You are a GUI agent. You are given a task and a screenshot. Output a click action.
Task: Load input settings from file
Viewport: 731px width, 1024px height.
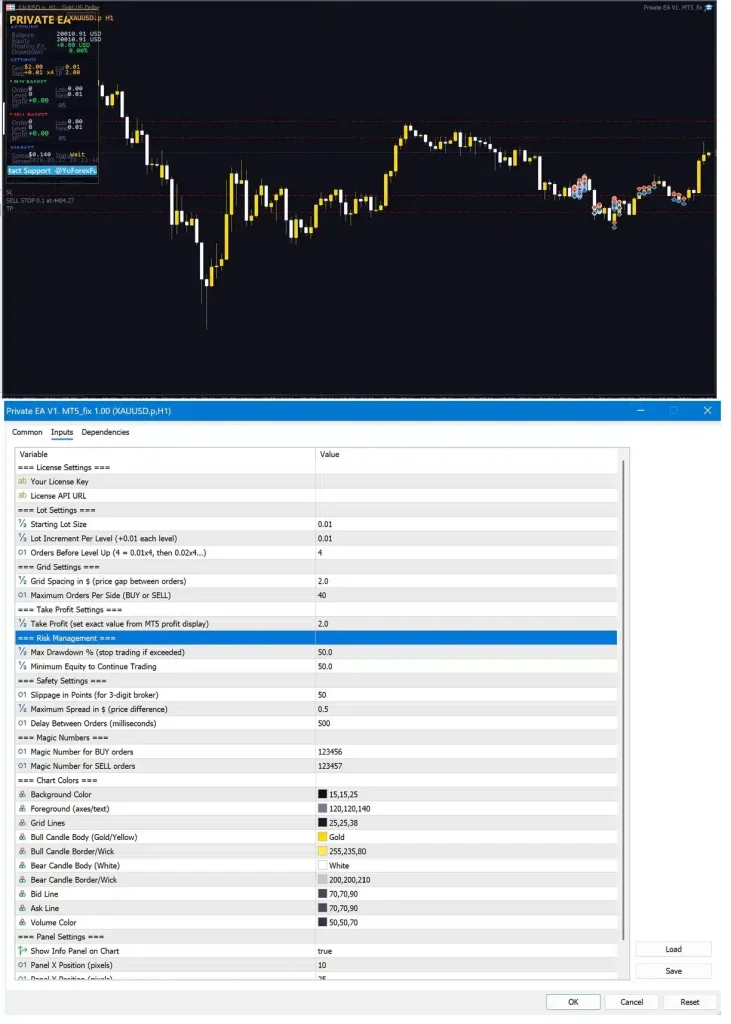(674, 950)
